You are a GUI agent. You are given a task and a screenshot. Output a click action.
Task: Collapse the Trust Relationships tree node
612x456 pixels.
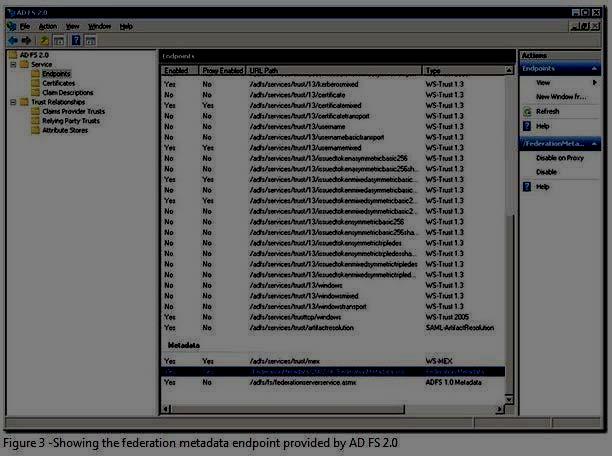(x=13, y=102)
